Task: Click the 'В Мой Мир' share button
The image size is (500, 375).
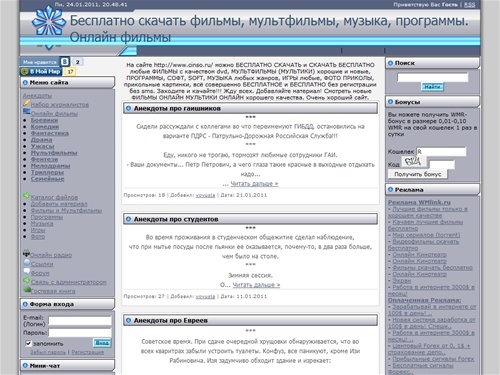Action: pyautogui.click(x=41, y=71)
